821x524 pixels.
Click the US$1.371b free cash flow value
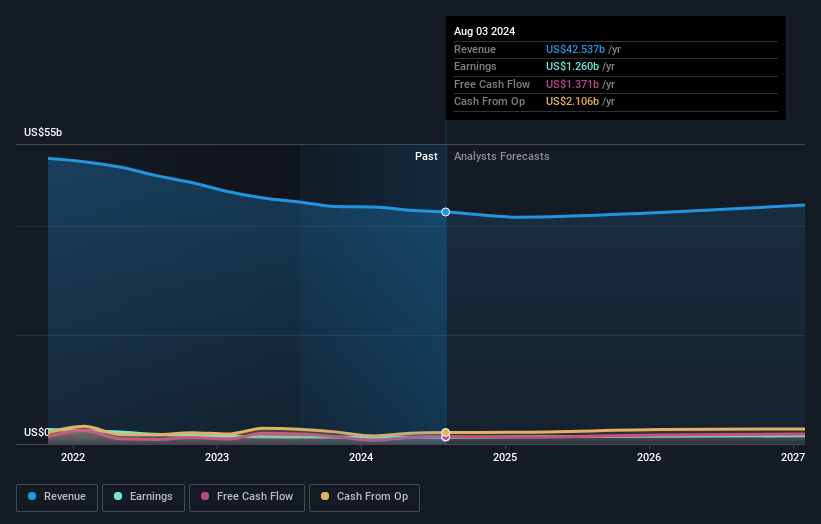[572, 84]
